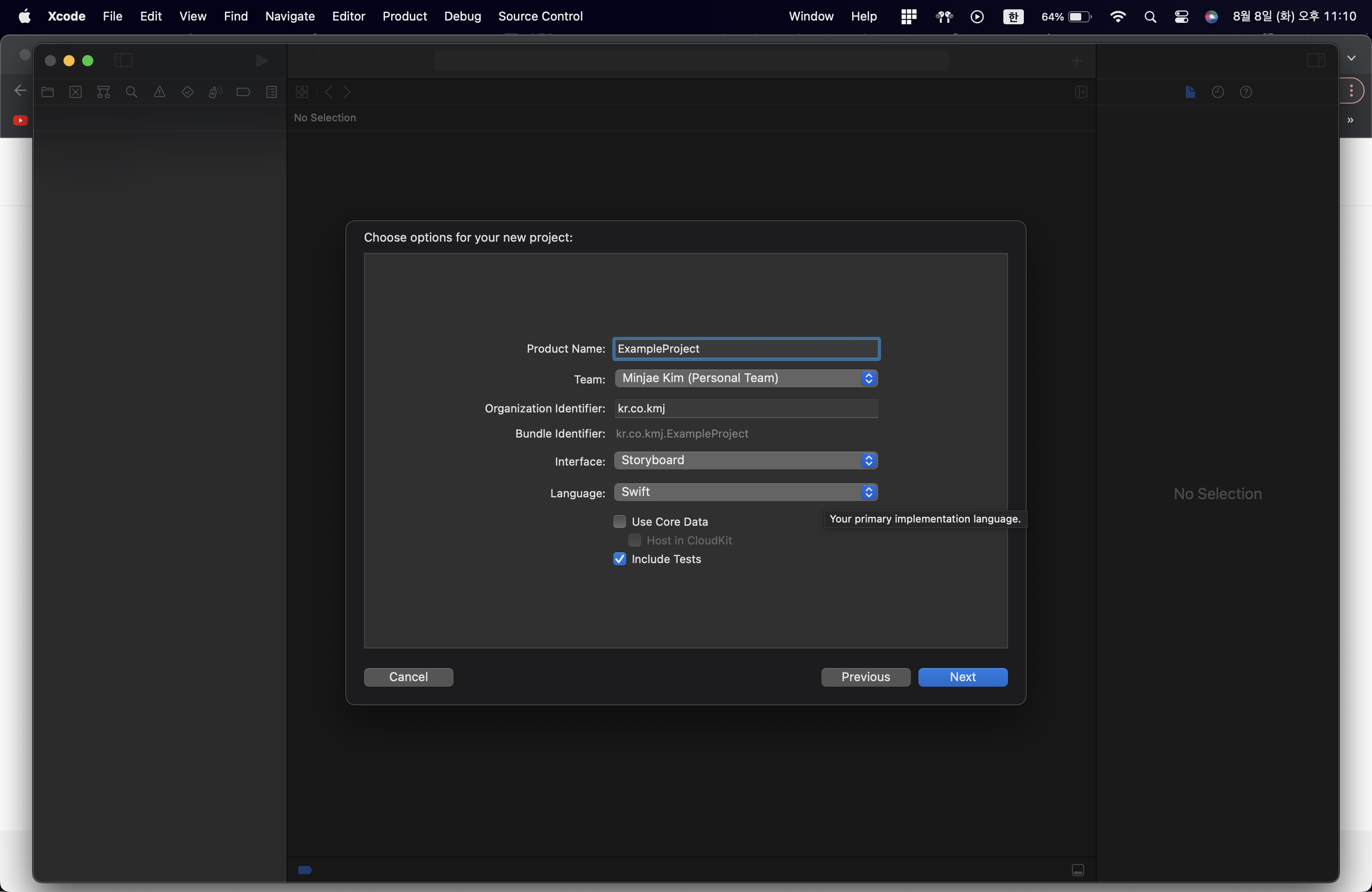Select the Source Control navigator icon
Image resolution: width=1372 pixels, height=892 pixels.
[x=76, y=92]
